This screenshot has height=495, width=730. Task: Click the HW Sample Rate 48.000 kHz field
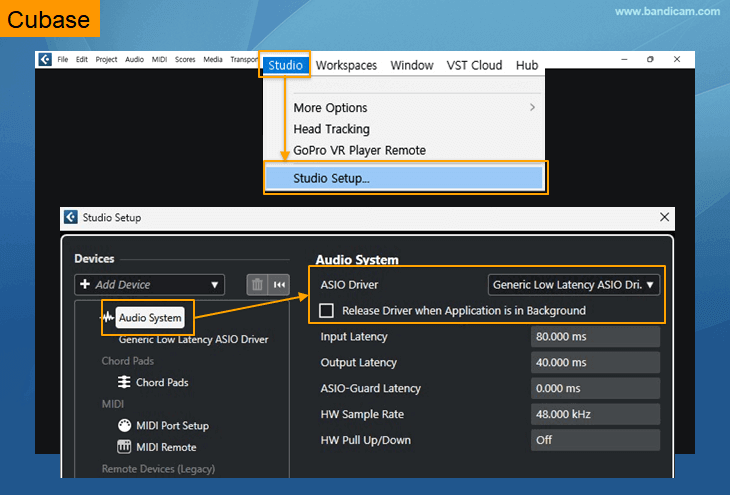(x=595, y=414)
